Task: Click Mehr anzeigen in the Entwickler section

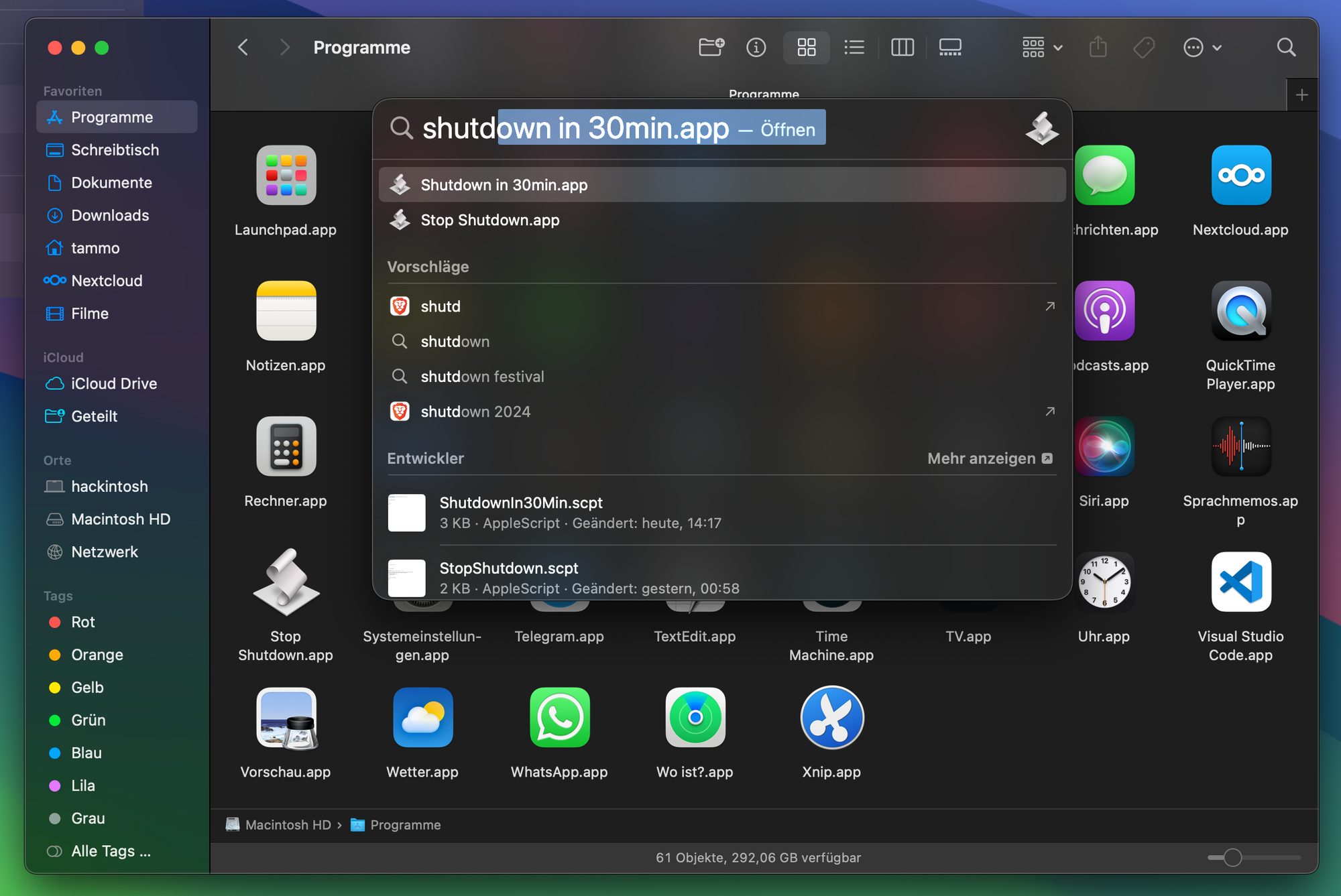Action: pos(989,458)
